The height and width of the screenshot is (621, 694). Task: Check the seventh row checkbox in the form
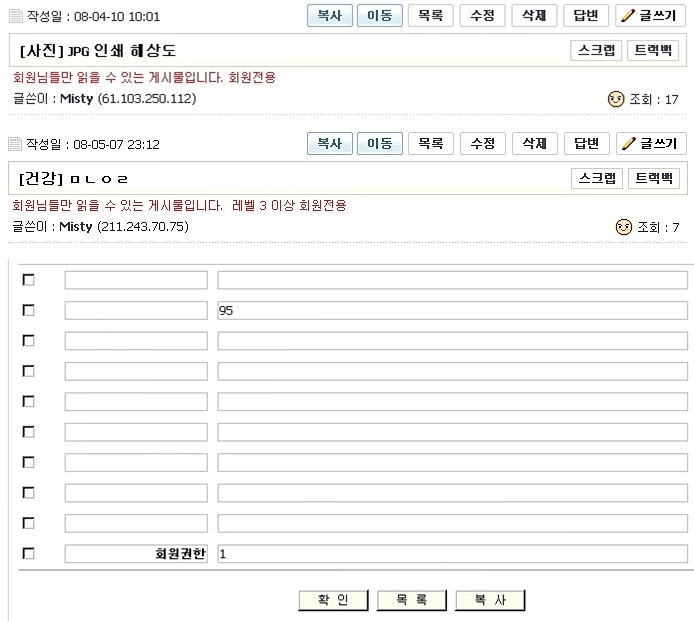[x=28, y=463]
